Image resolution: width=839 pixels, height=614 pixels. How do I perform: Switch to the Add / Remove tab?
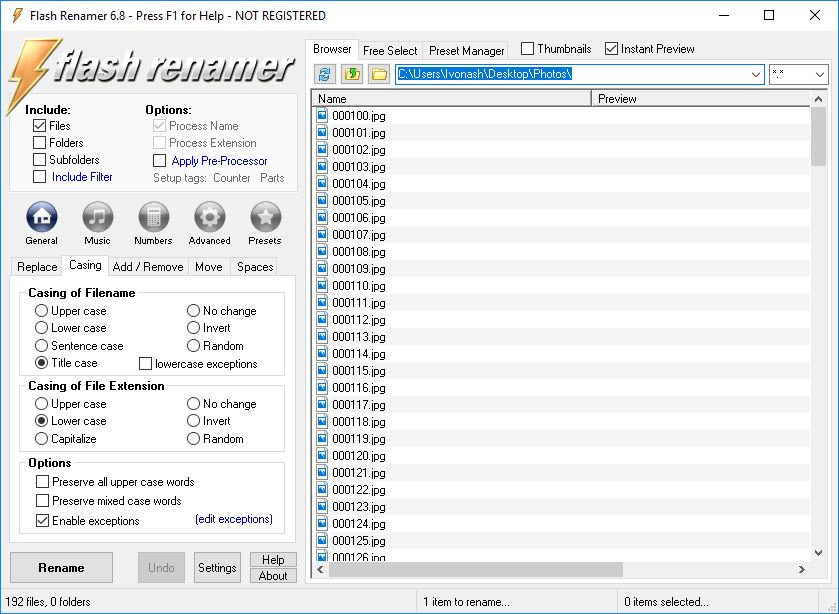click(x=148, y=267)
